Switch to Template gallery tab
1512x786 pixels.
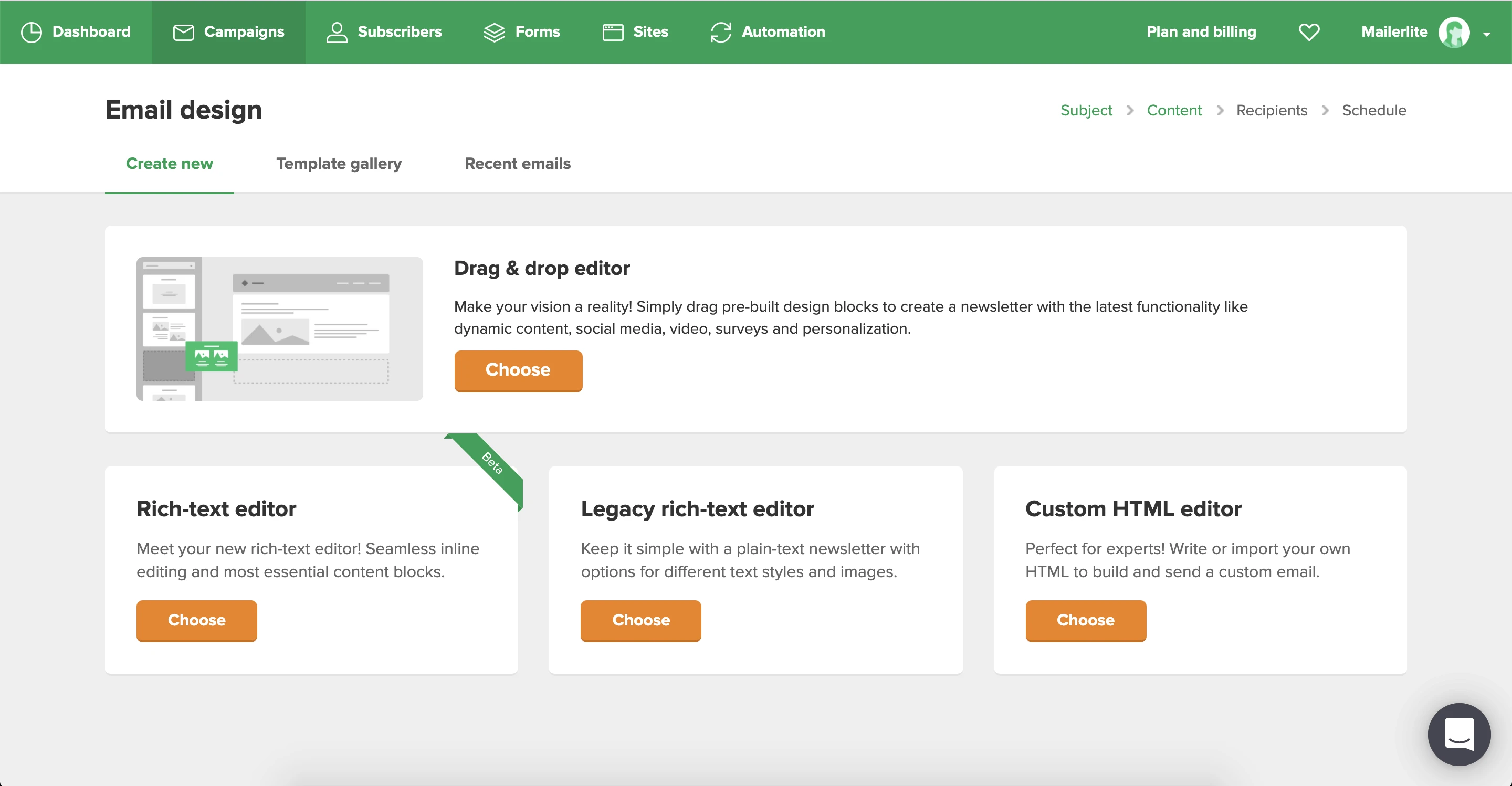(339, 164)
